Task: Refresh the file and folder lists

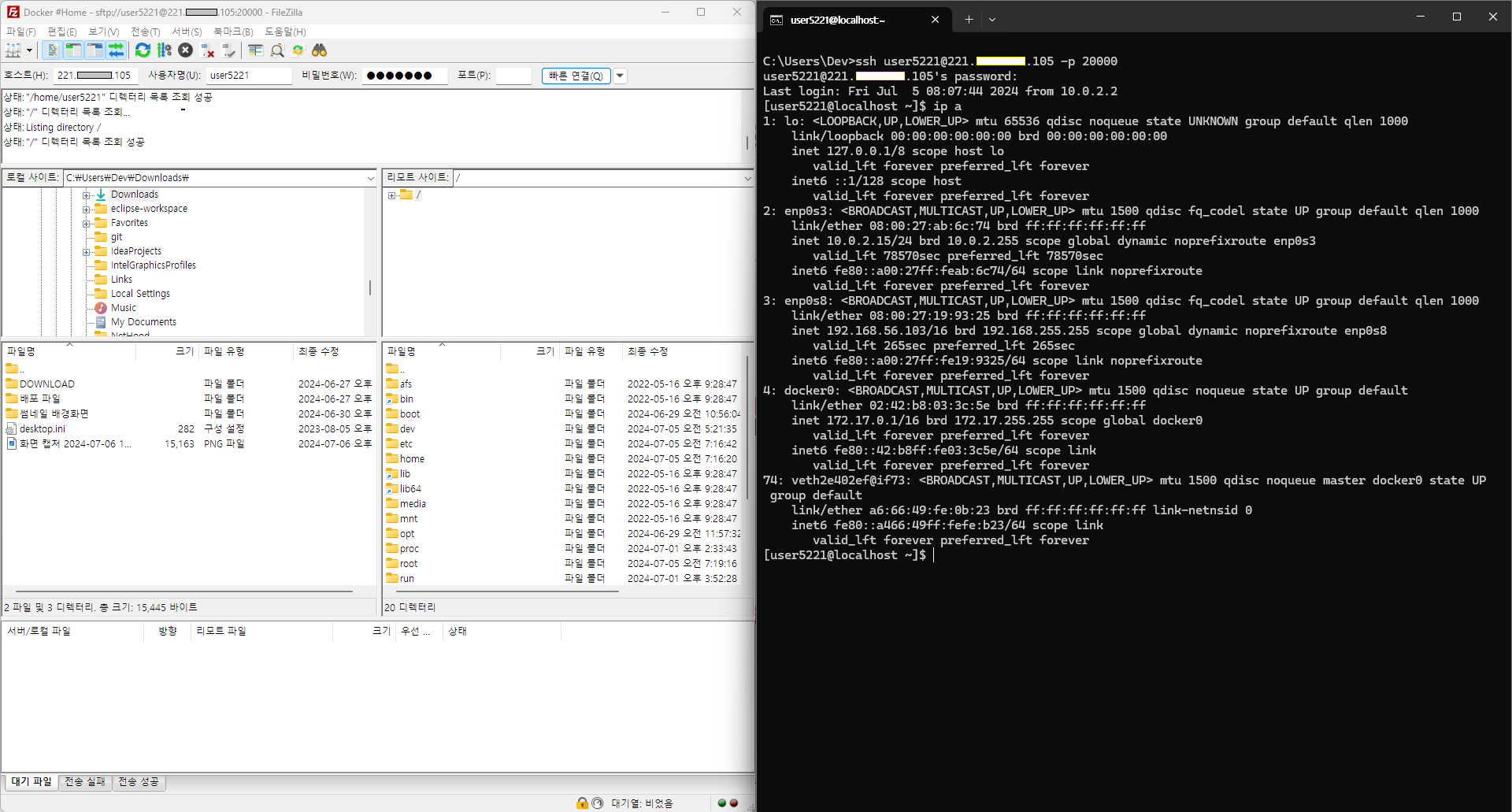Action: 143,50
